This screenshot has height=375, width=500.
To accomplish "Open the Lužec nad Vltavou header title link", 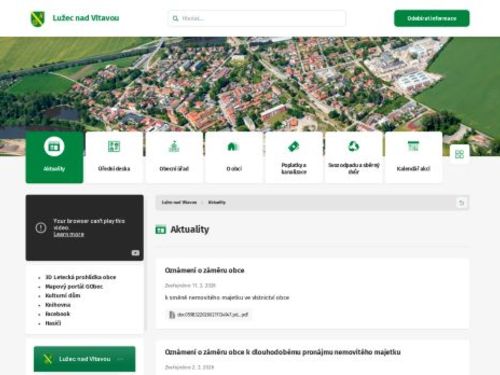I will point(86,18).
